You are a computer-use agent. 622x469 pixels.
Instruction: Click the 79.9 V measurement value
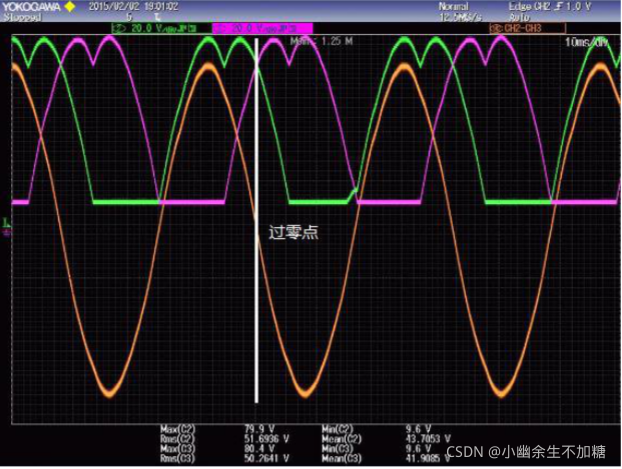coord(259,429)
